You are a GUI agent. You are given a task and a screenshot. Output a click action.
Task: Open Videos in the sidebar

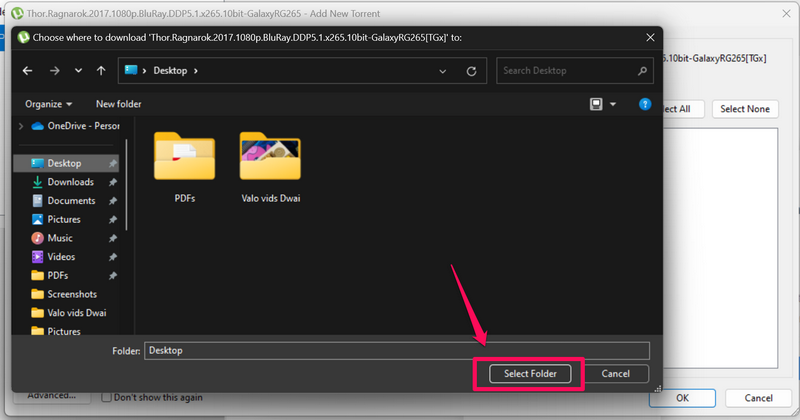coord(66,257)
